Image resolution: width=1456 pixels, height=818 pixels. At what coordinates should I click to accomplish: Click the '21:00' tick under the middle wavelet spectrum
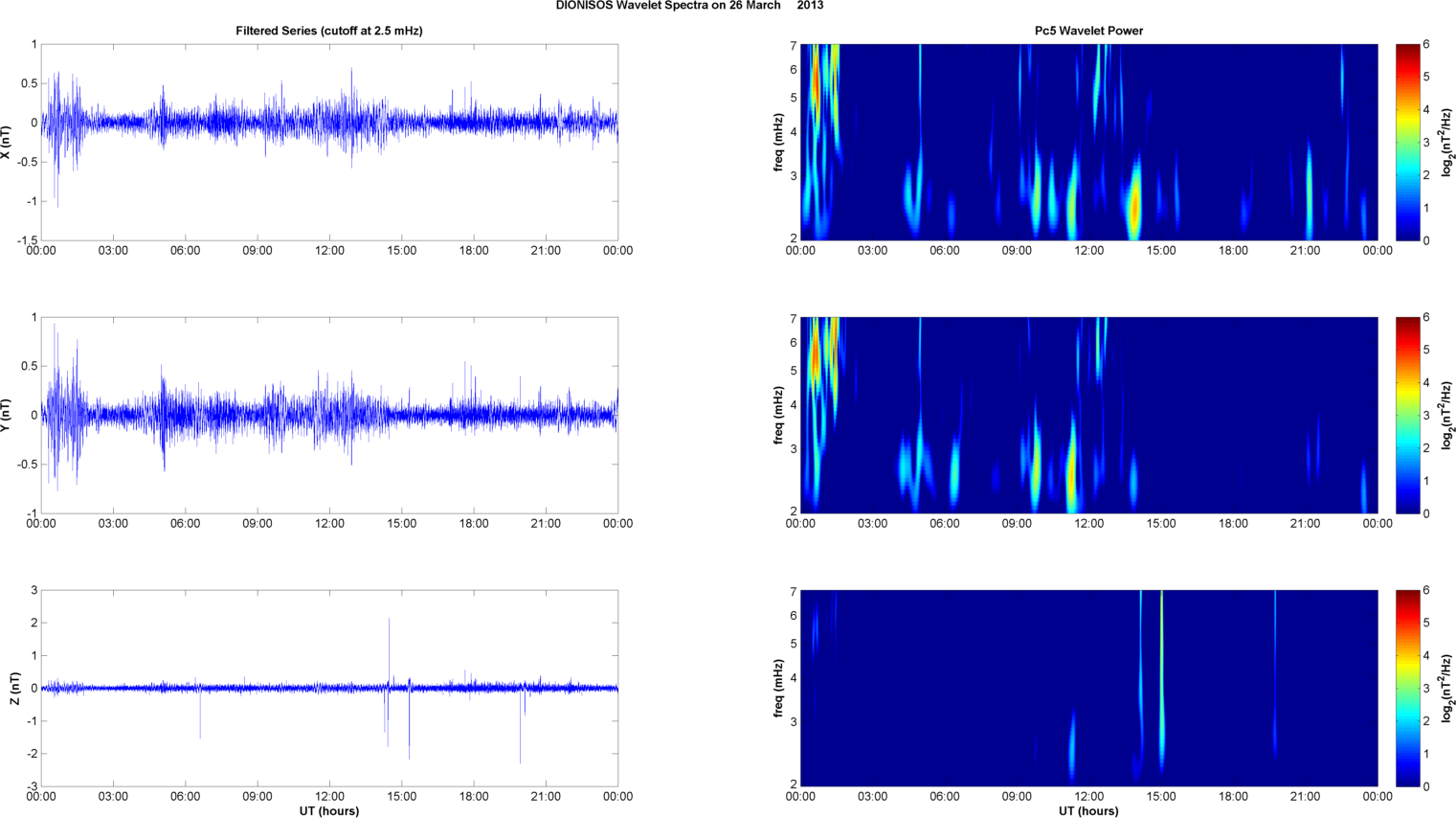[x=1305, y=524]
